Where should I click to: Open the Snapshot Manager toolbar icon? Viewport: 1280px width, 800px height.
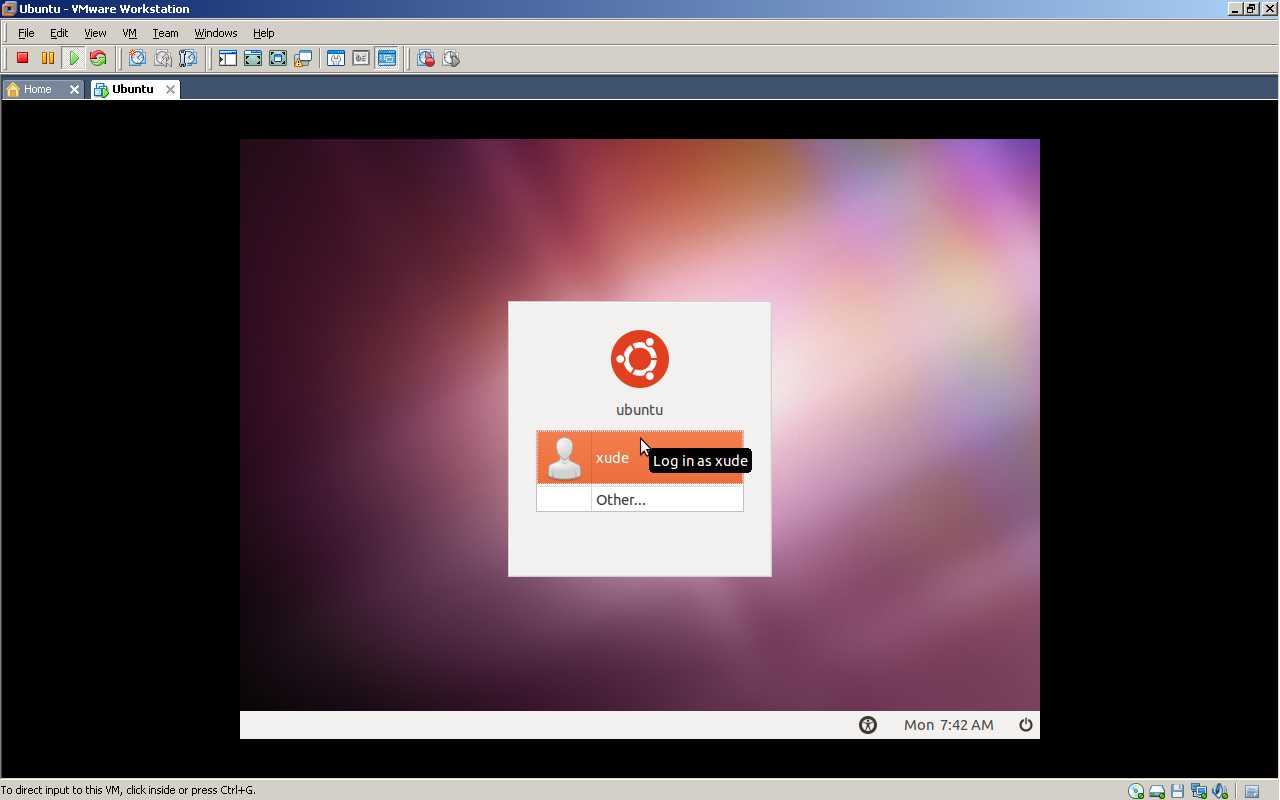tap(187, 59)
